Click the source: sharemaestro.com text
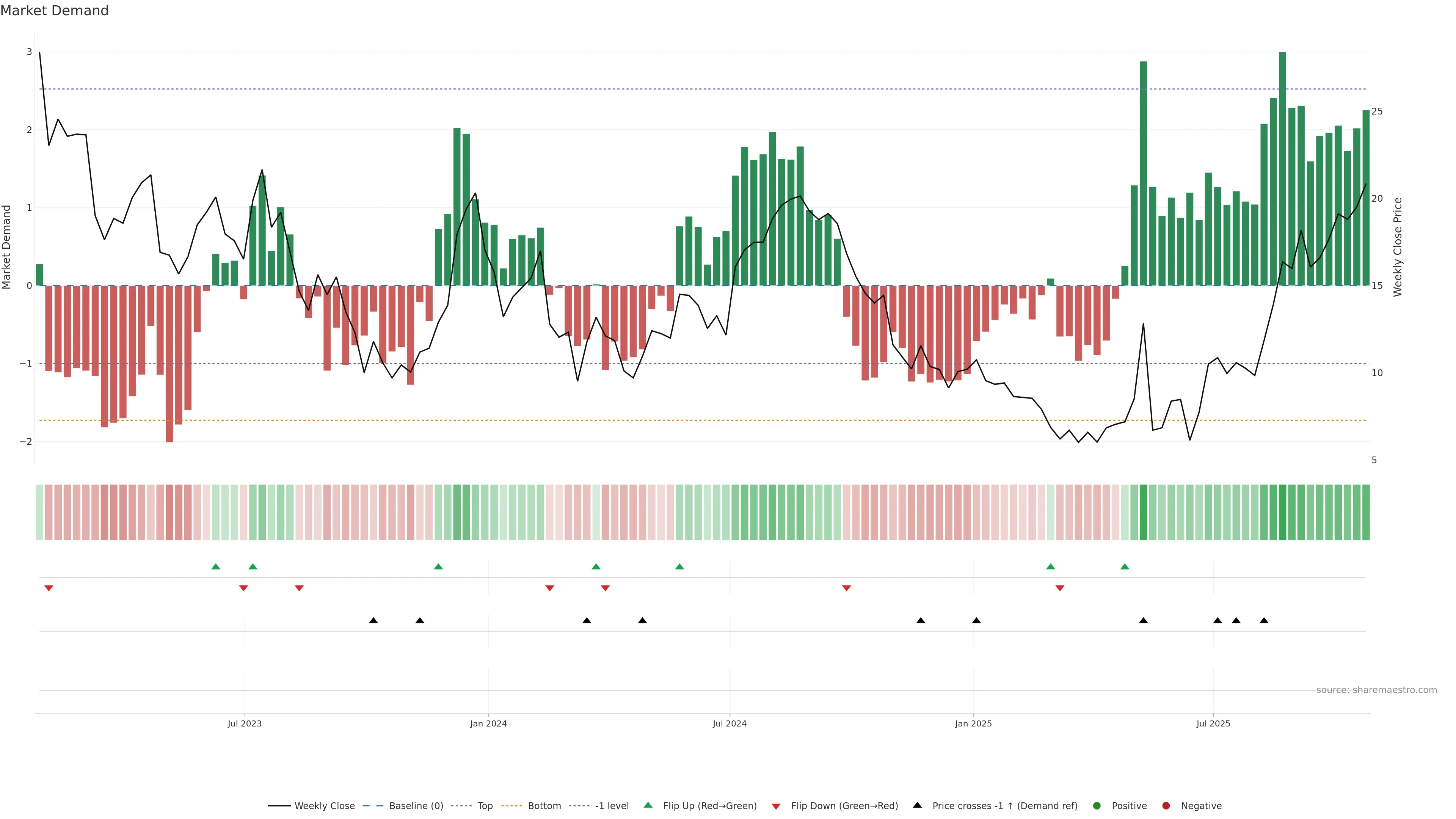 pos(1376,690)
